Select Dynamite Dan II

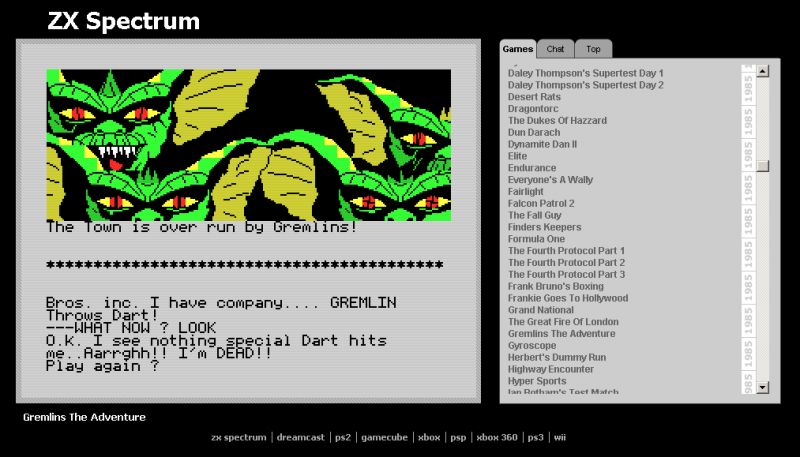(542, 144)
